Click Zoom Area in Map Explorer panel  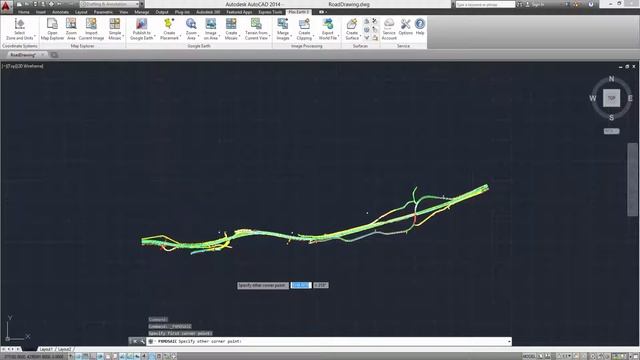pos(71,29)
